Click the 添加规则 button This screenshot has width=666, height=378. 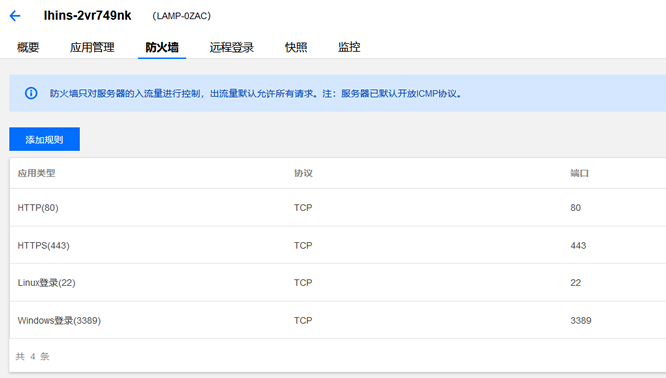tap(45, 139)
